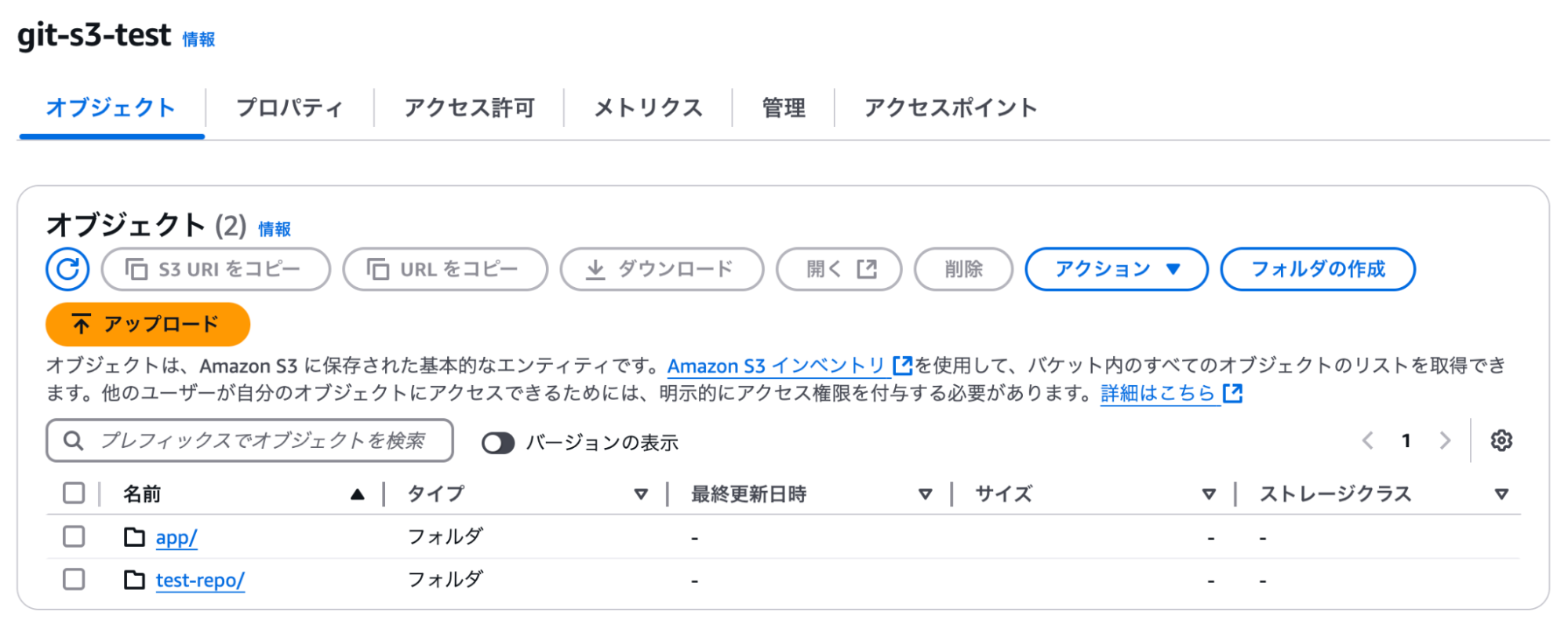Screen dimensions: 1568x637
Task: Sort by ストレージクラス column arrow
Action: click(x=1501, y=494)
